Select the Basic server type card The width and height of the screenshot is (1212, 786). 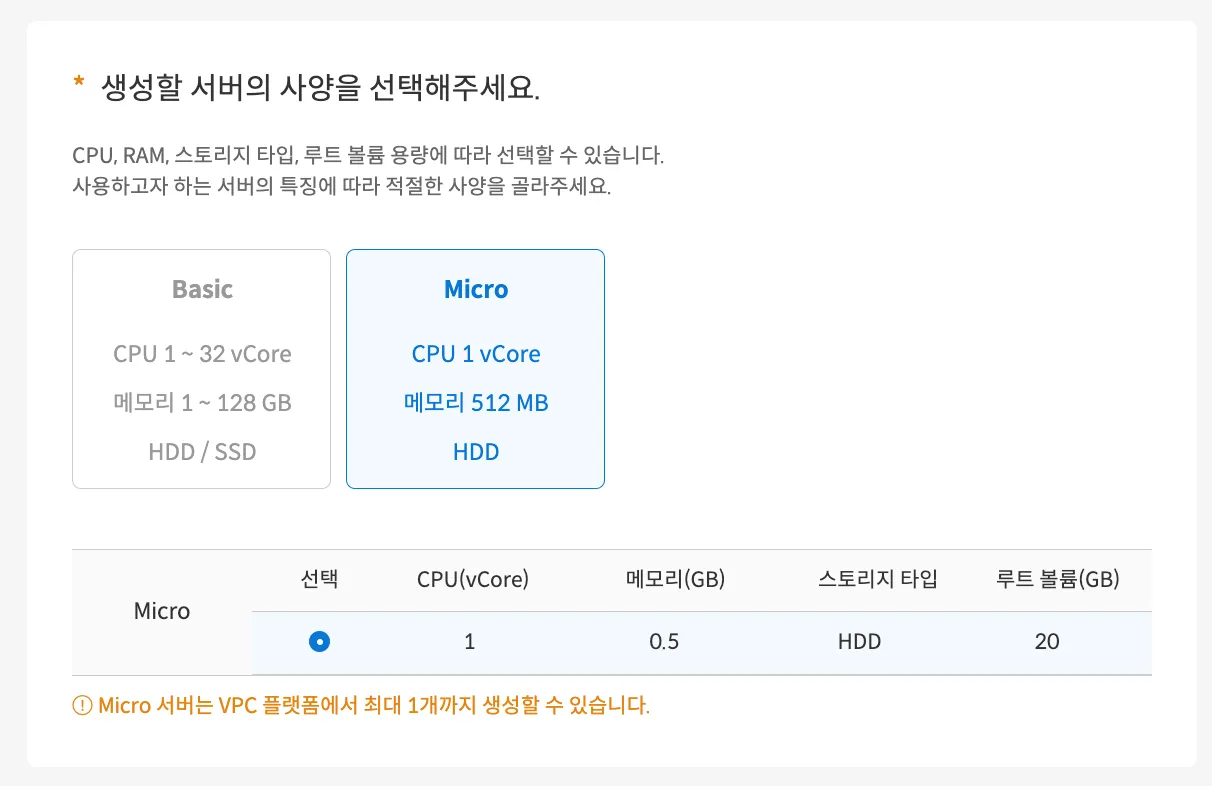tap(201, 369)
